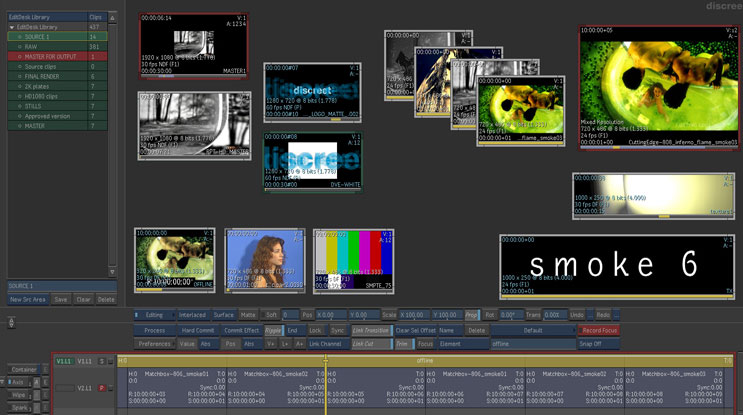This screenshot has width=743, height=415.
Task: Toggle the Soft option
Action: pos(271,315)
